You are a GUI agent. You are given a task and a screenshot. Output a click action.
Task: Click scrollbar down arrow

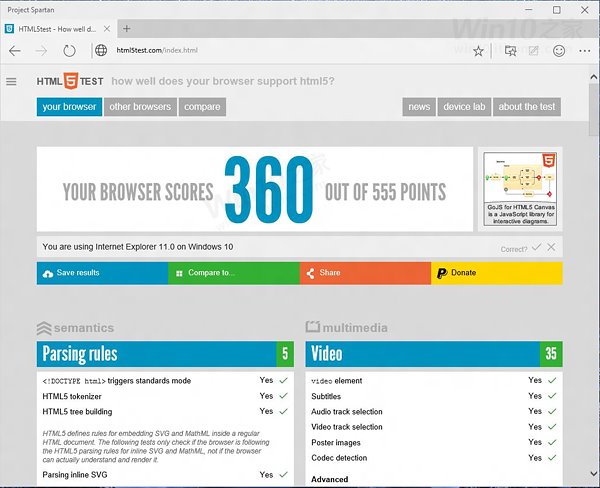click(593, 474)
